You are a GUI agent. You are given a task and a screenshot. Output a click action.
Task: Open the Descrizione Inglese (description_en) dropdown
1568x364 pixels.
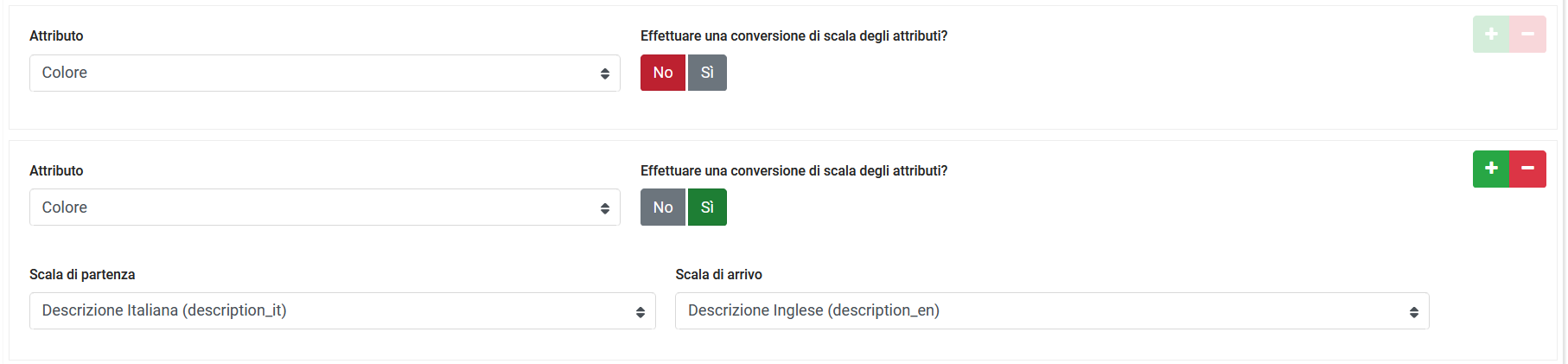pyautogui.click(x=1037, y=310)
